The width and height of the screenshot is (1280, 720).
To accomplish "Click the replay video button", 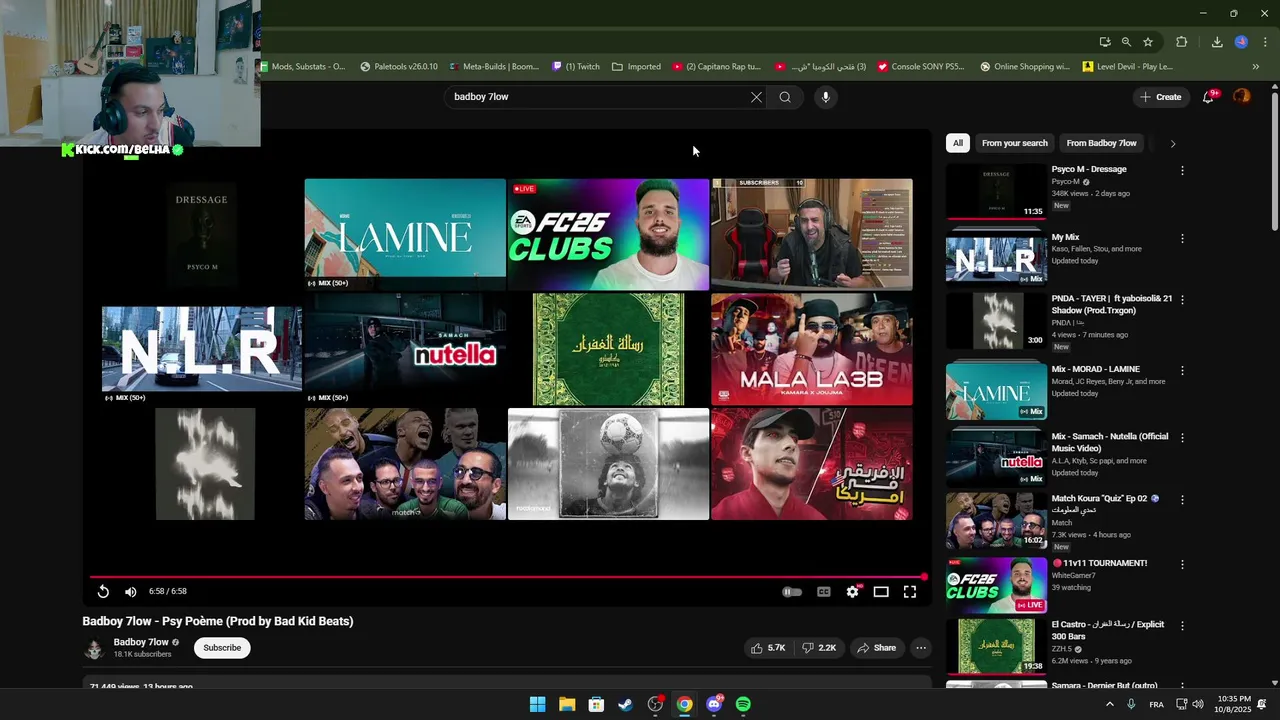I will pyautogui.click(x=103, y=592).
